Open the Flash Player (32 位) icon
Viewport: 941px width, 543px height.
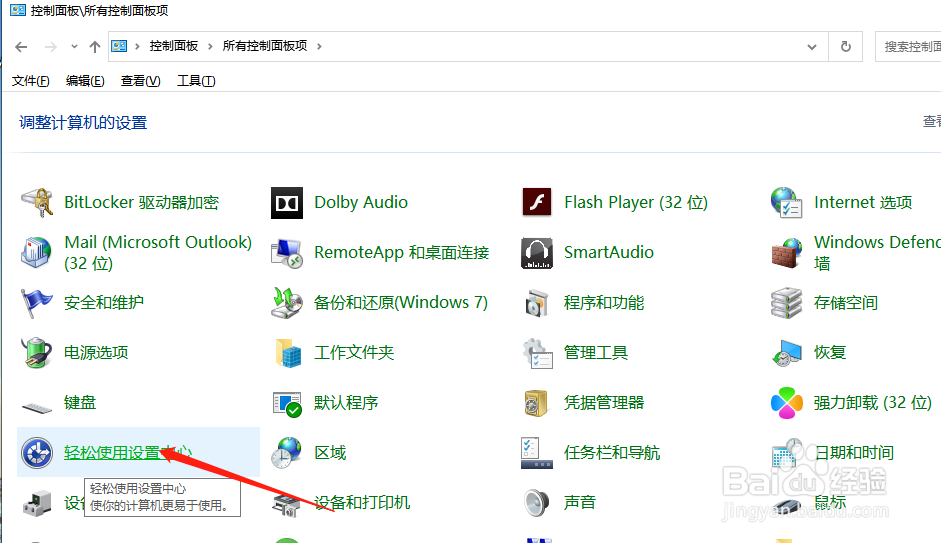tap(537, 202)
